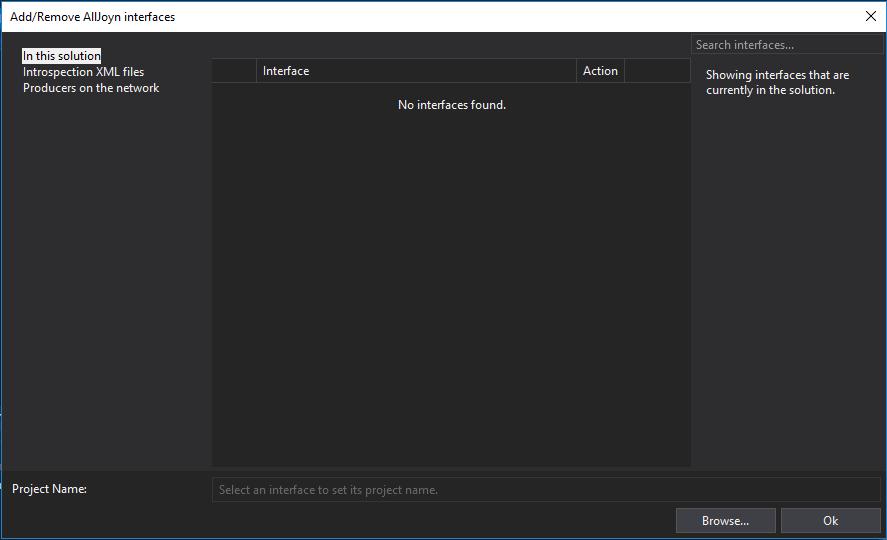Click the "Project Name:" label
The image size is (887, 540).
[x=49, y=489]
